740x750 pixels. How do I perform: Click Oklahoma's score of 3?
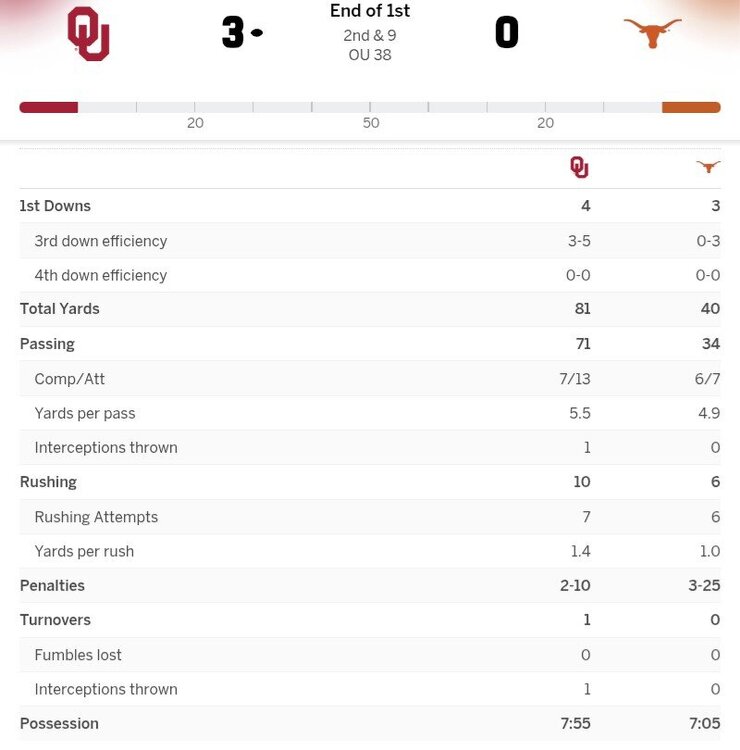click(233, 33)
